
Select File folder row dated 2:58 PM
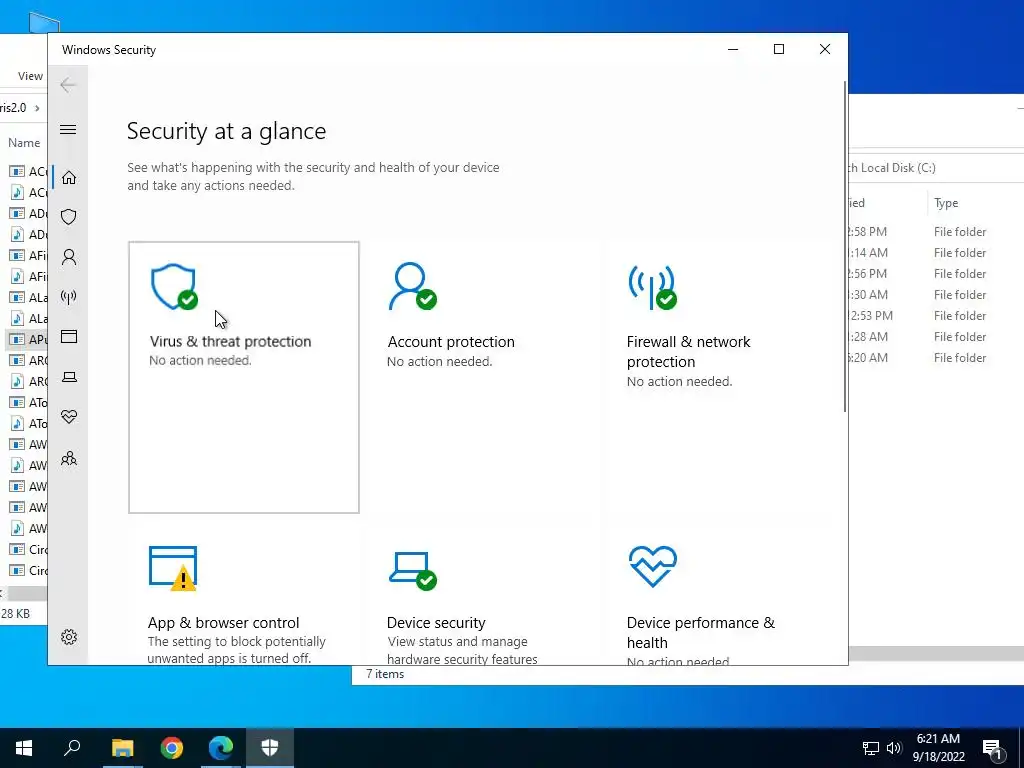point(936,232)
